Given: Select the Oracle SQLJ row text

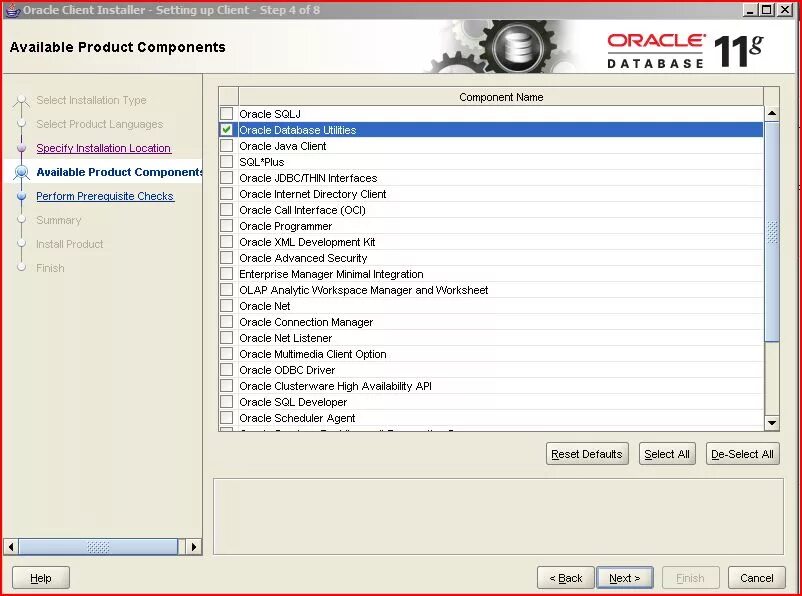Looking at the screenshot, I should tap(270, 114).
